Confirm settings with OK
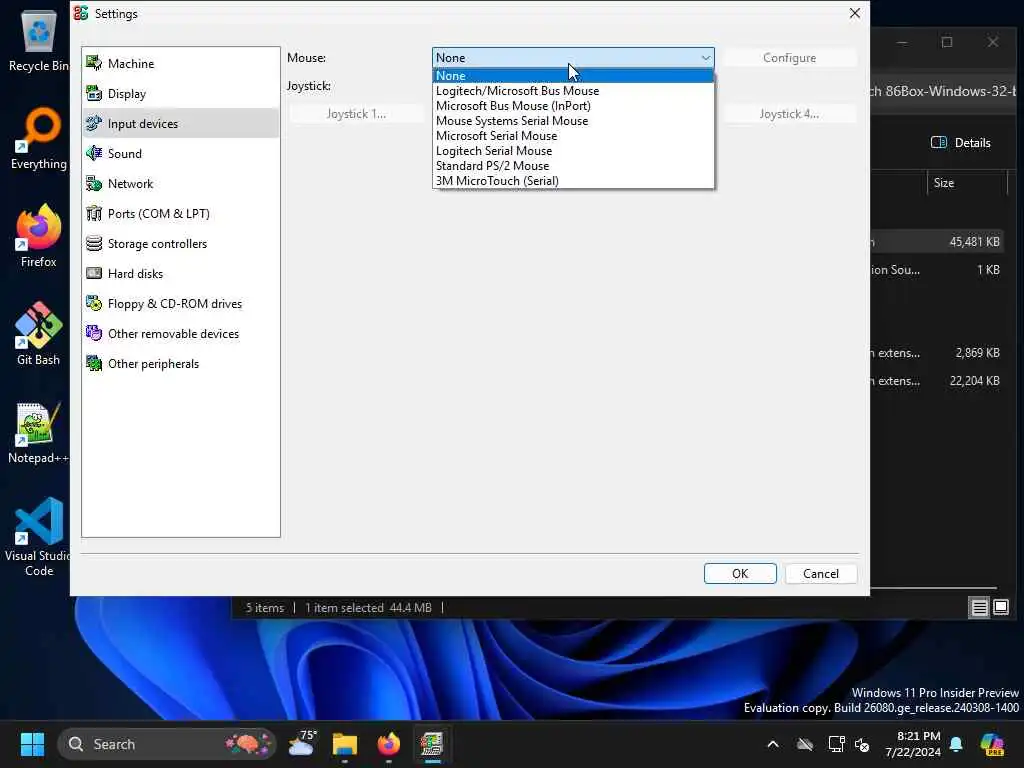This screenshot has height=768, width=1024. 740,573
